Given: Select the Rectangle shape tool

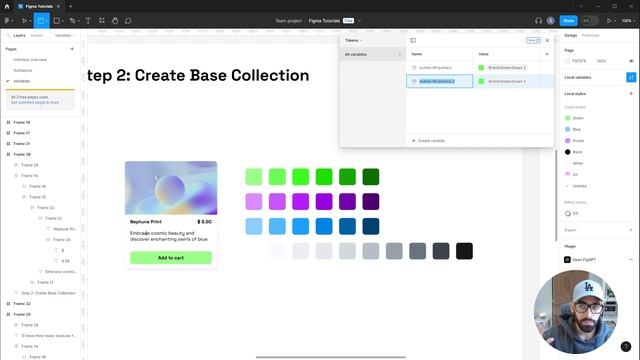Looking at the screenshot, I should (x=57, y=21).
